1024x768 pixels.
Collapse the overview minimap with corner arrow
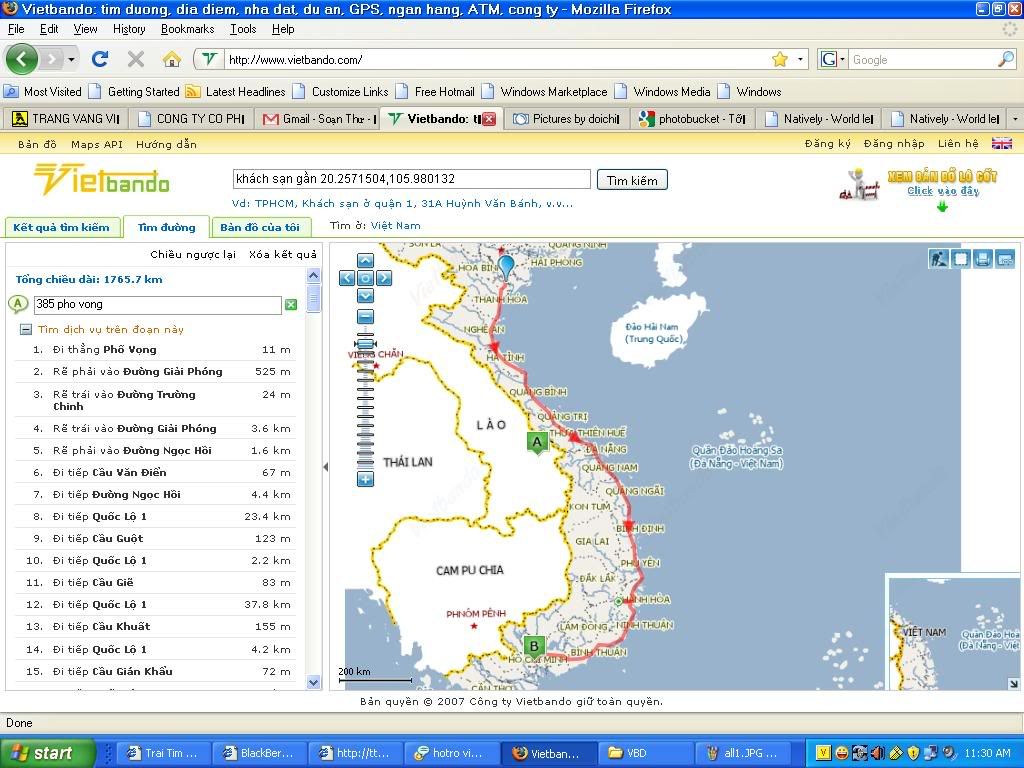click(1012, 684)
